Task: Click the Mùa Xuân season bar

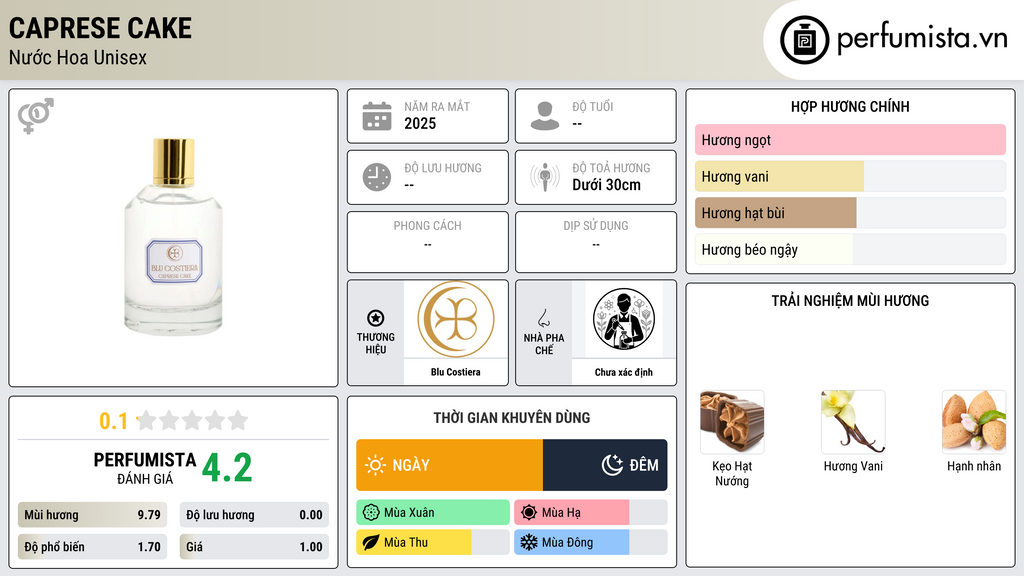Action: [433, 513]
